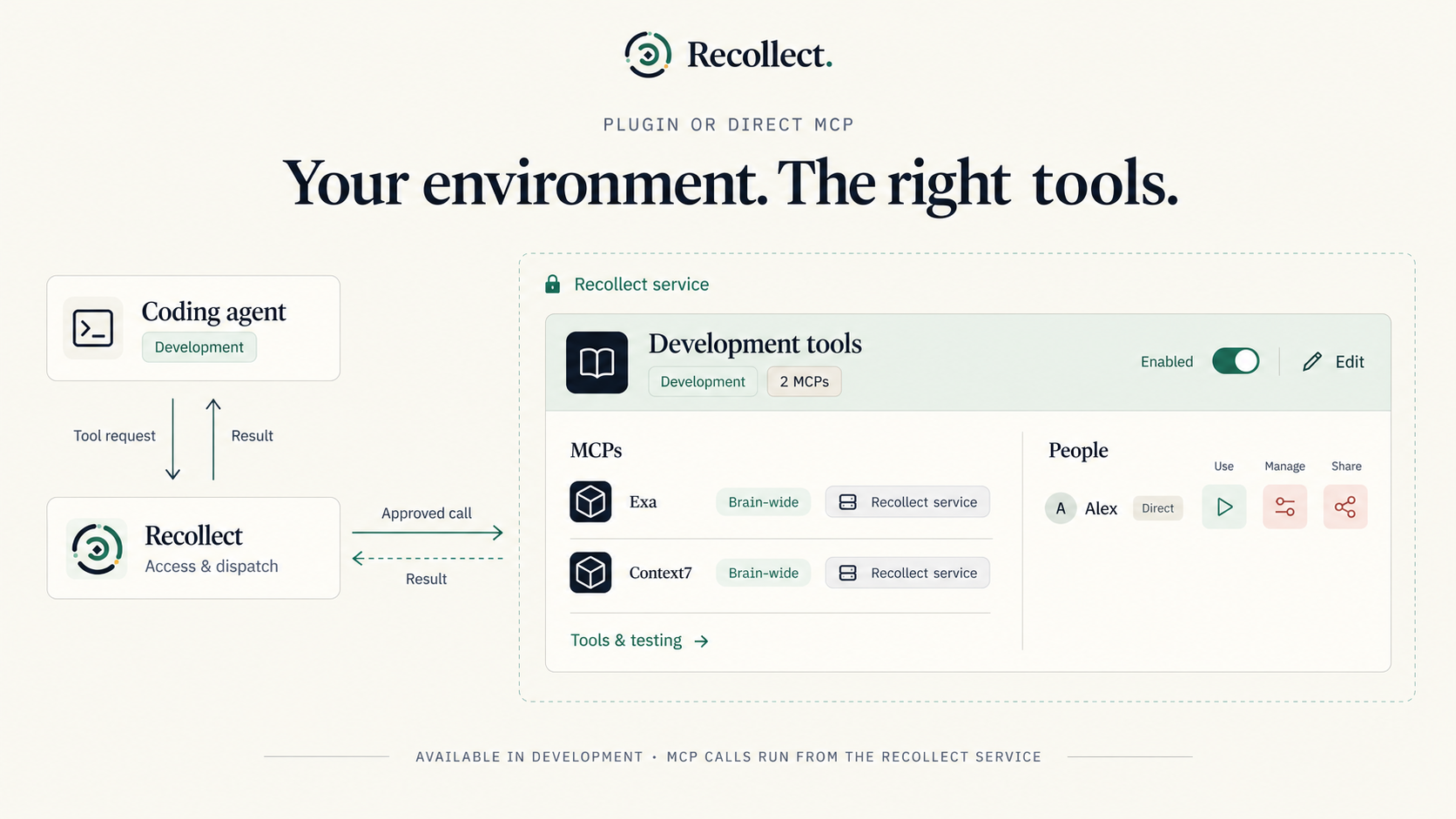This screenshot has height=819, width=1456.
Task: Click Development tag under Coding agent
Action: pyautogui.click(x=199, y=346)
